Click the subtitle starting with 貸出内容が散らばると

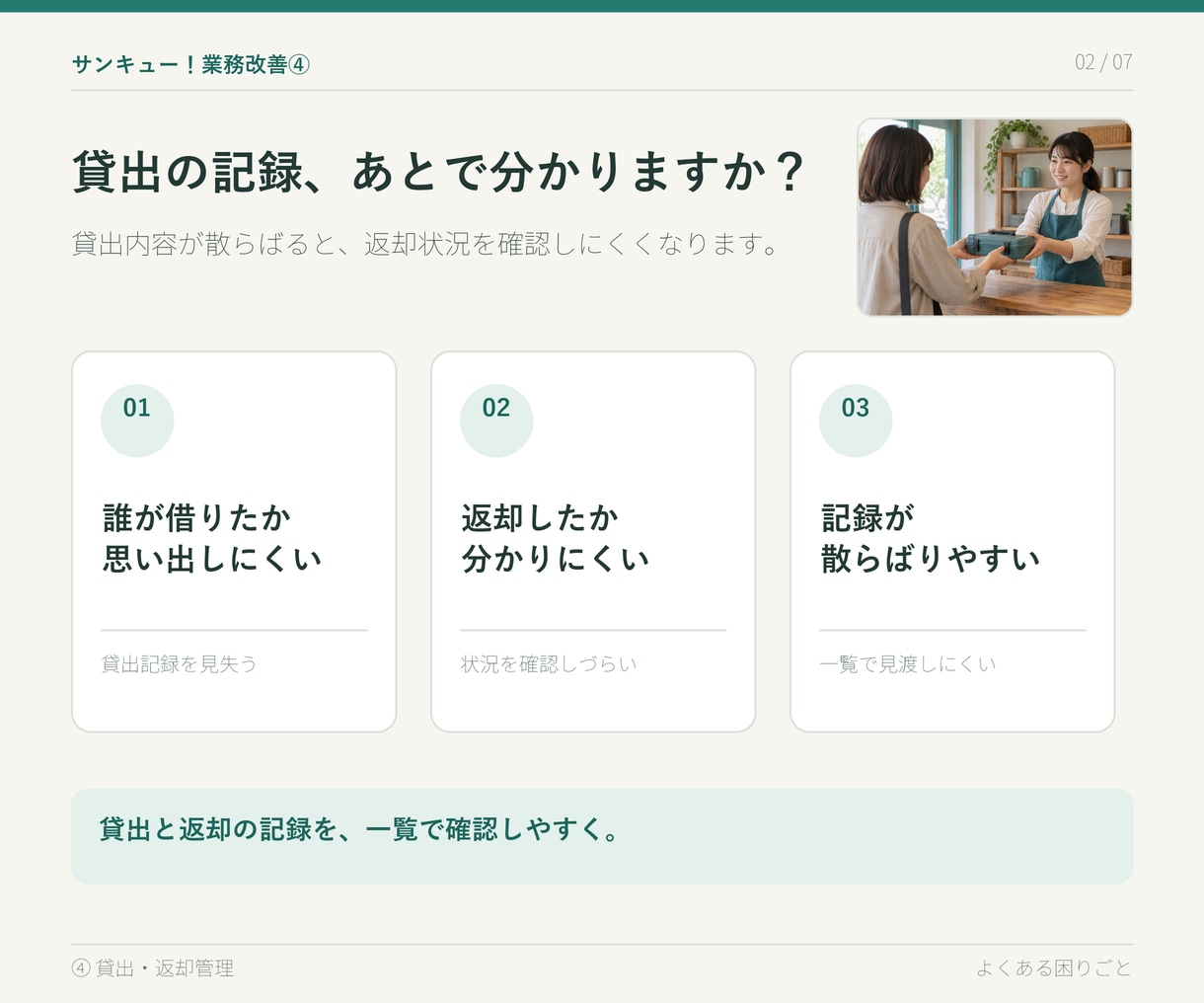tap(426, 244)
